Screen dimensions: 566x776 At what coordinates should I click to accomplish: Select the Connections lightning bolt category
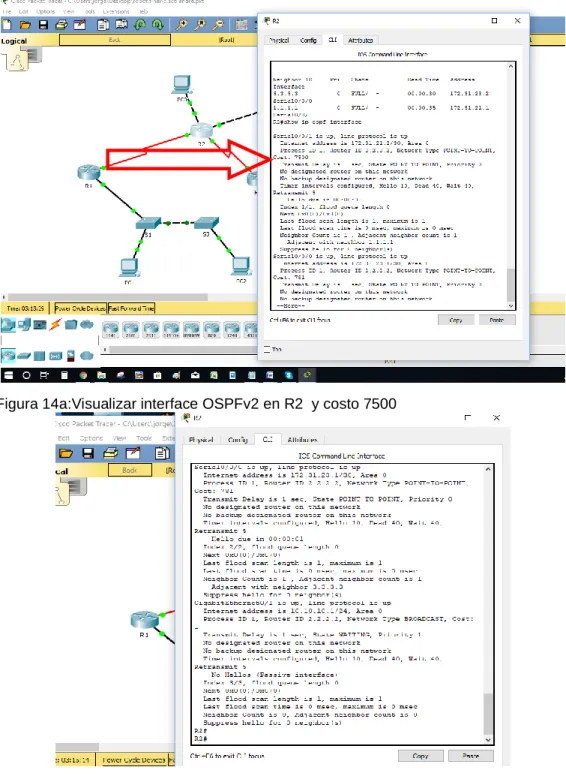click(x=55, y=325)
